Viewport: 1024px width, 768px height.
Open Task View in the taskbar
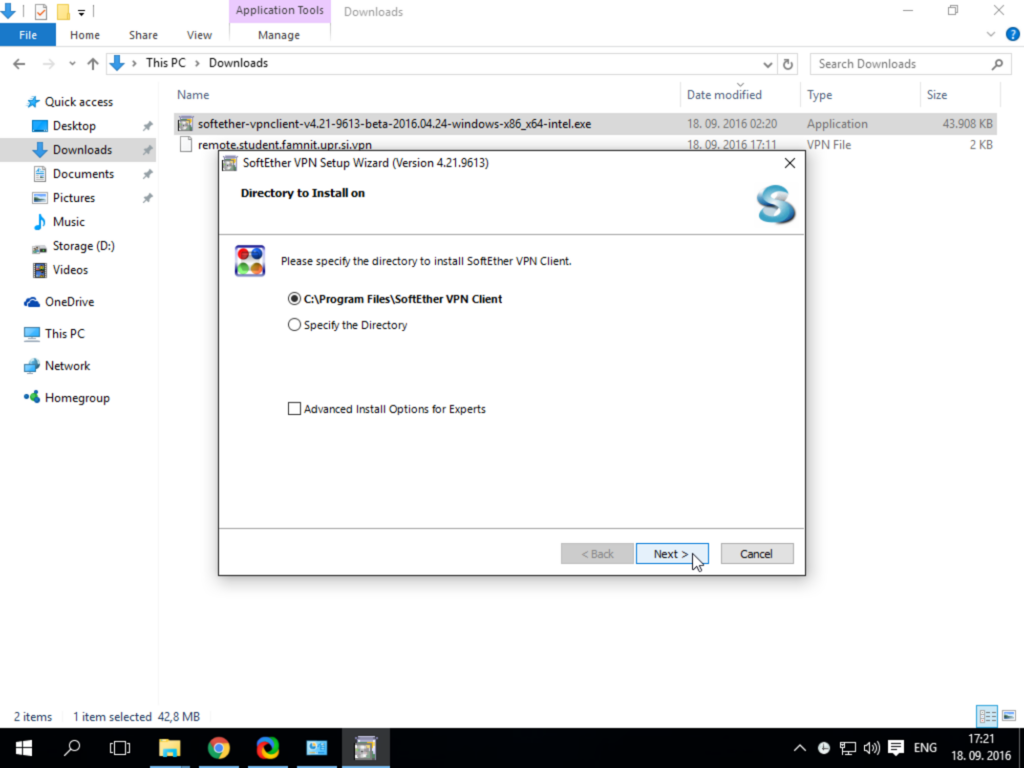pos(120,748)
